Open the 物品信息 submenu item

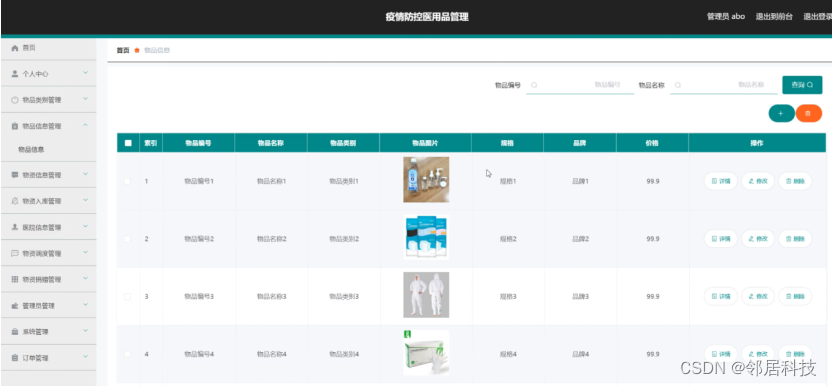coord(31,150)
